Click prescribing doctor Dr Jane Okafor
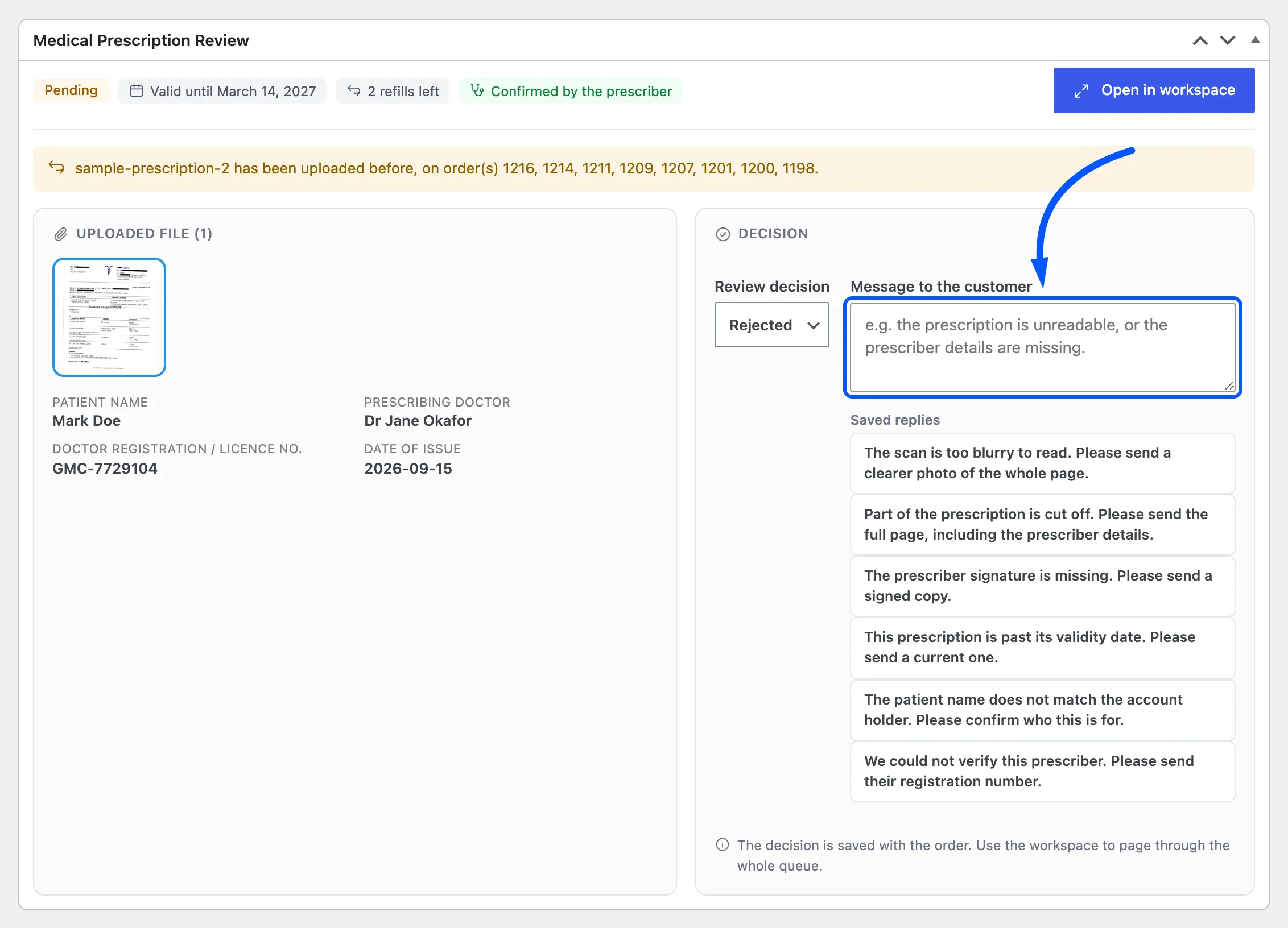Image resolution: width=1288 pixels, height=928 pixels. pos(418,421)
